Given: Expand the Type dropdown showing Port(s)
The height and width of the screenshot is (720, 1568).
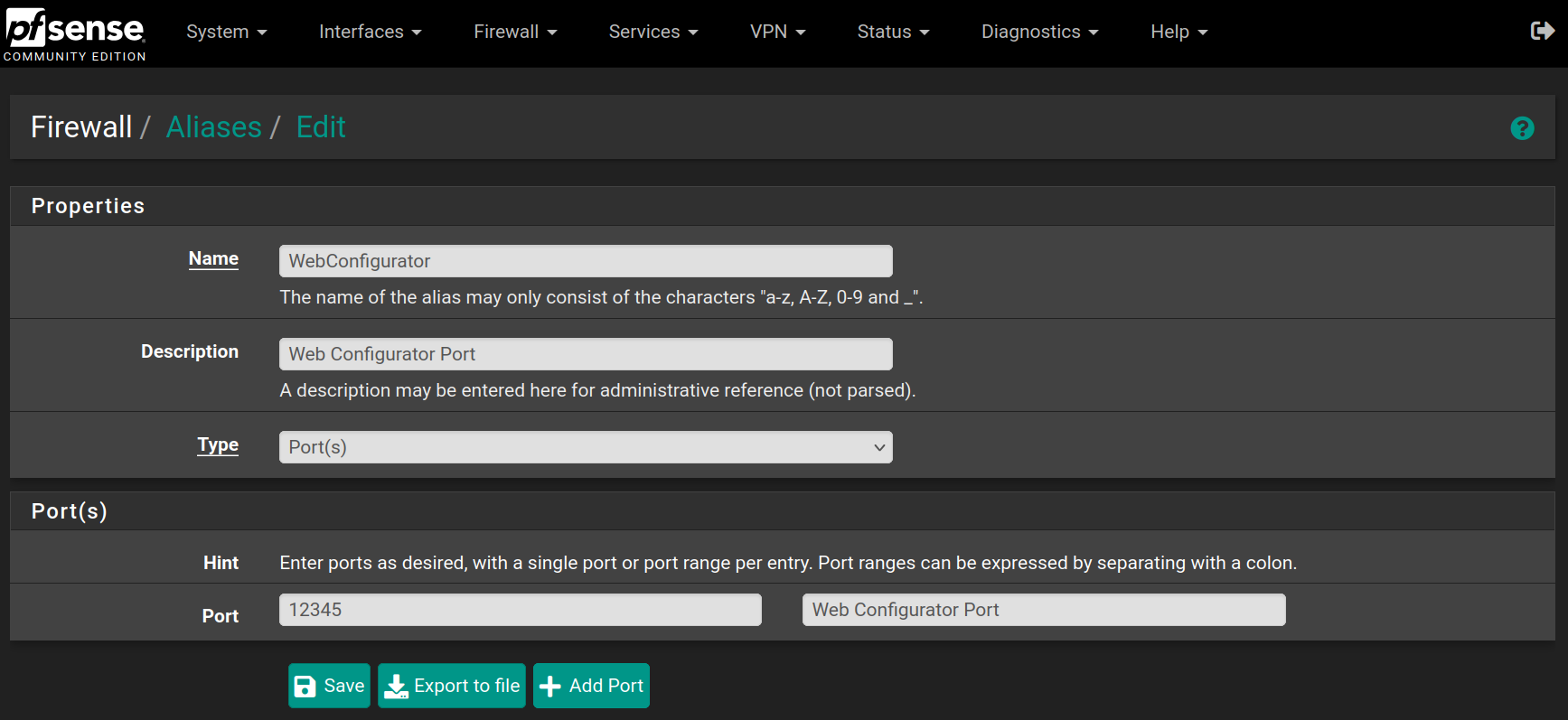Looking at the screenshot, I should click(x=586, y=447).
